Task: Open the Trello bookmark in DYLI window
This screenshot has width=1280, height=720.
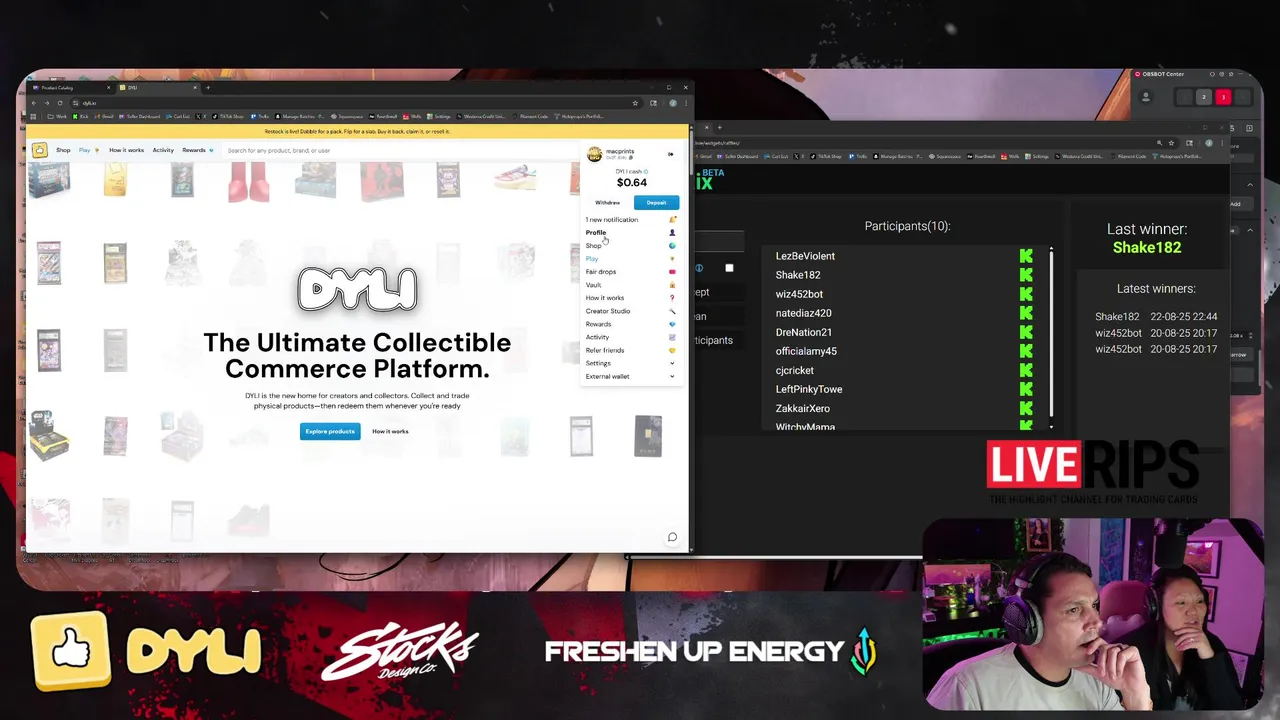Action: [261, 116]
